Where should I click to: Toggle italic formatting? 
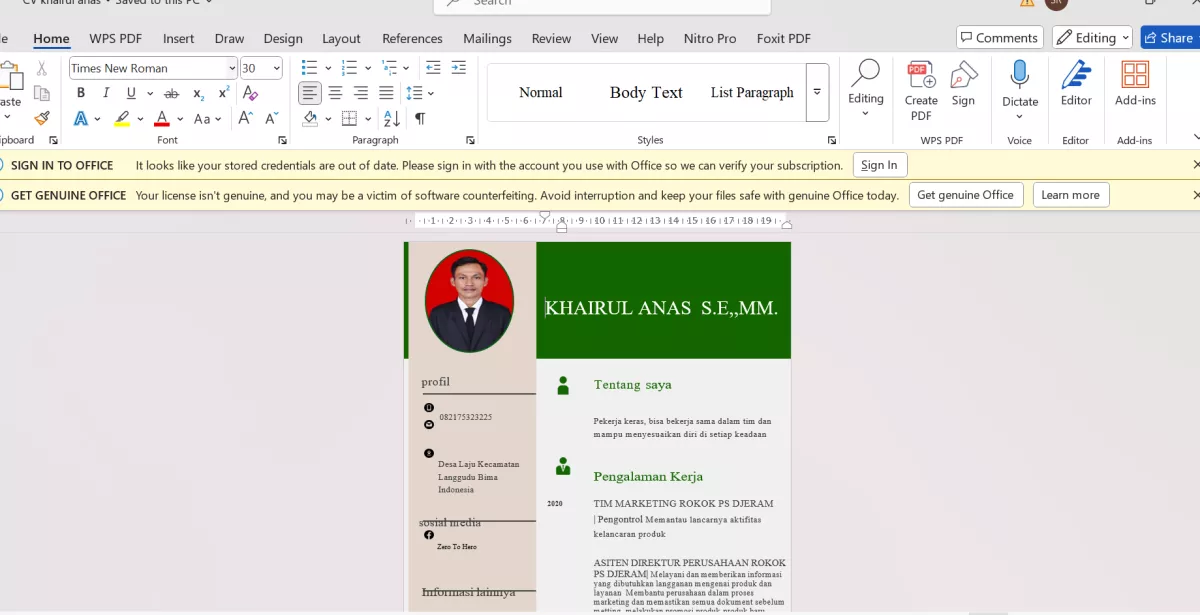point(106,93)
